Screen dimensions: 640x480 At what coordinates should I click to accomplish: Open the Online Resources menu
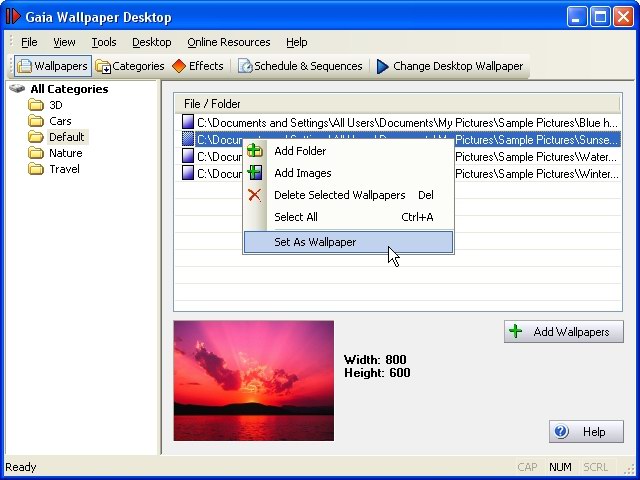tap(228, 42)
